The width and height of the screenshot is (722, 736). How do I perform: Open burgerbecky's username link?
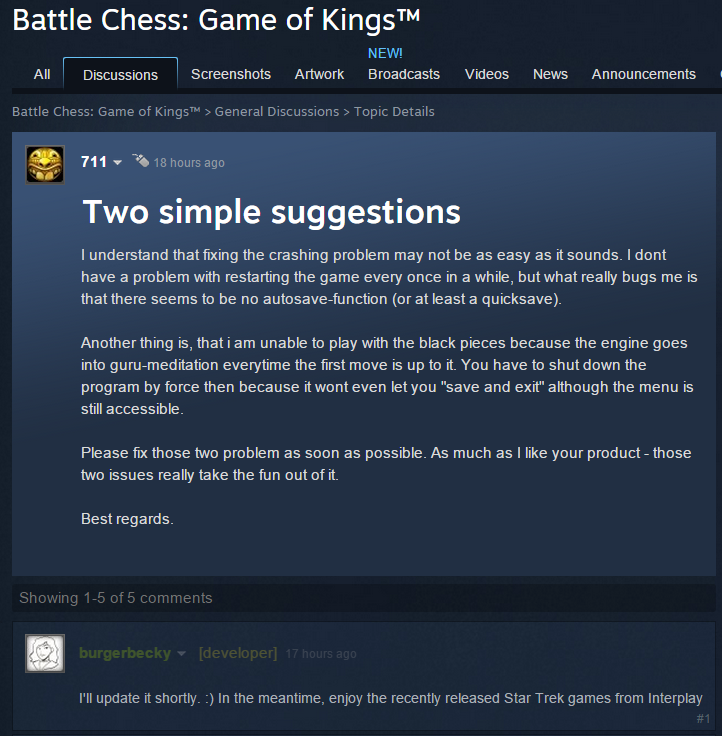click(x=125, y=653)
